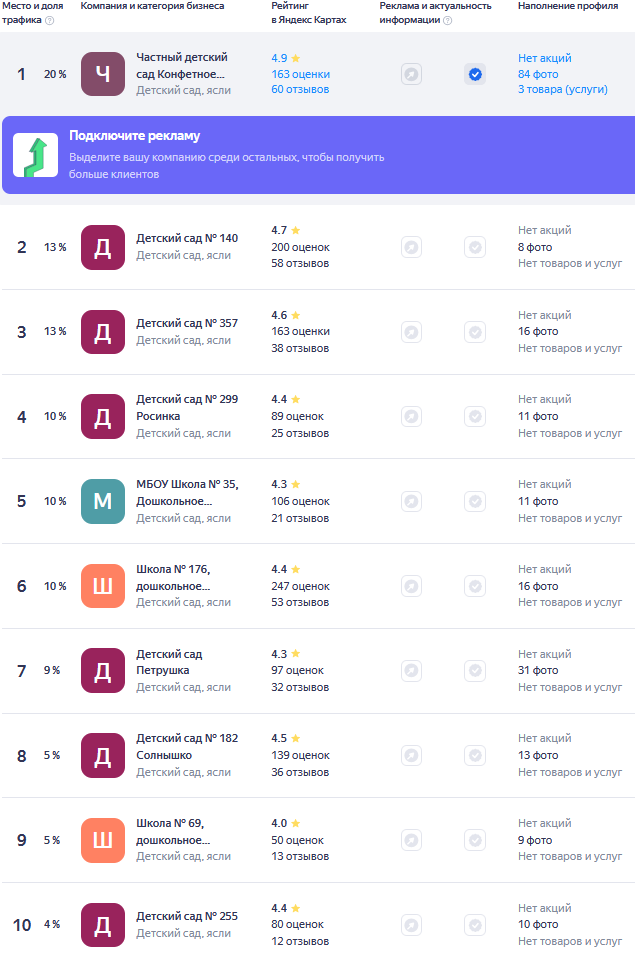Click the blue verified checkmark for Конфетное kindergarten
Viewport: 635px width, 960px height.
pyautogui.click(x=475, y=75)
